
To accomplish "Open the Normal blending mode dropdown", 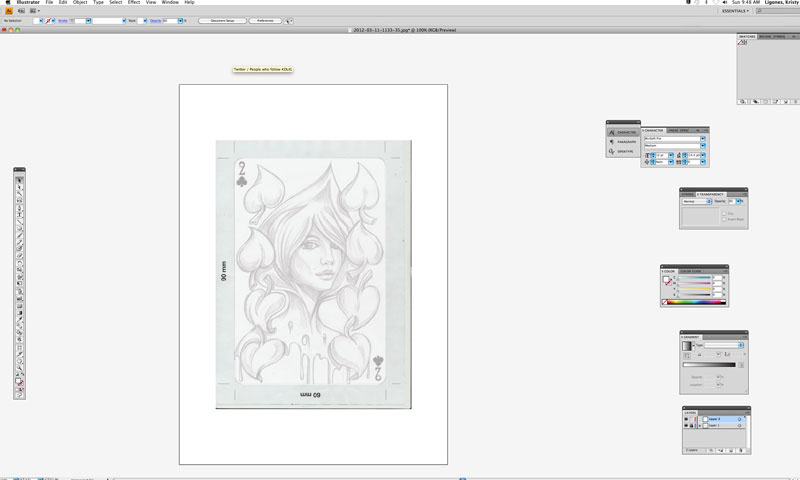I will coord(697,201).
